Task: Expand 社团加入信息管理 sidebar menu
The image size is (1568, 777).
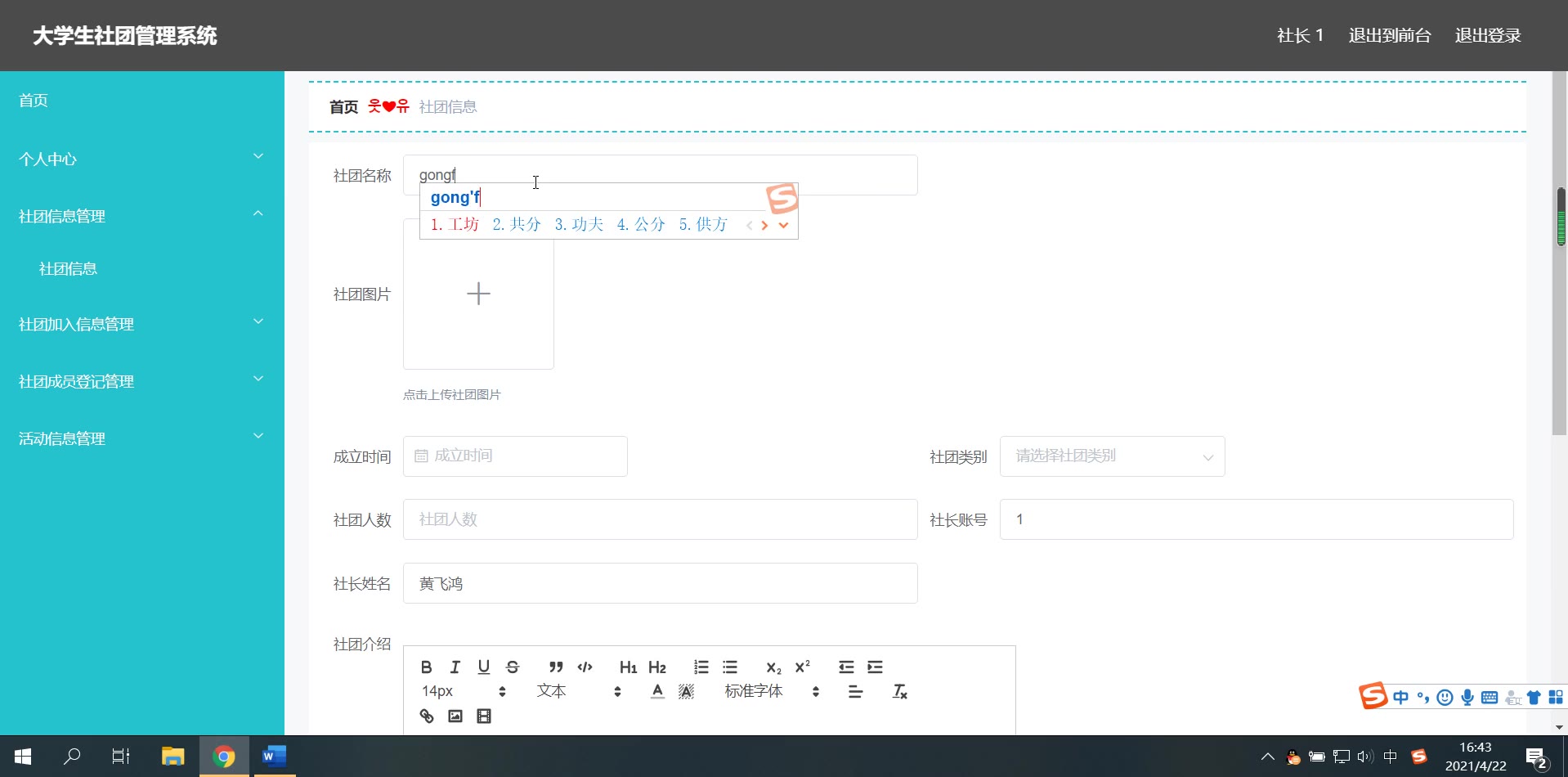Action: click(142, 324)
